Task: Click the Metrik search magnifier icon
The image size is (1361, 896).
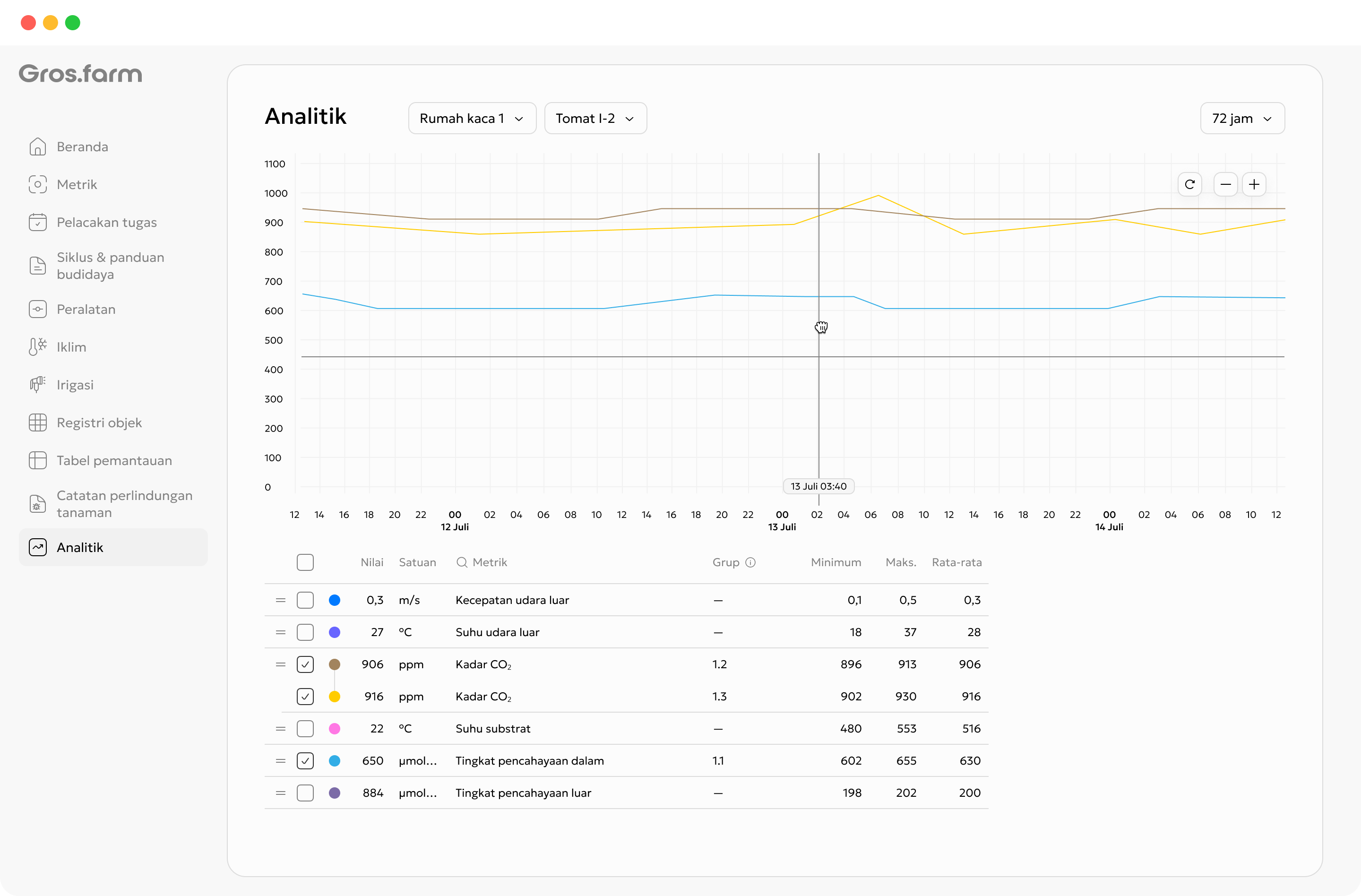Action: click(x=462, y=563)
